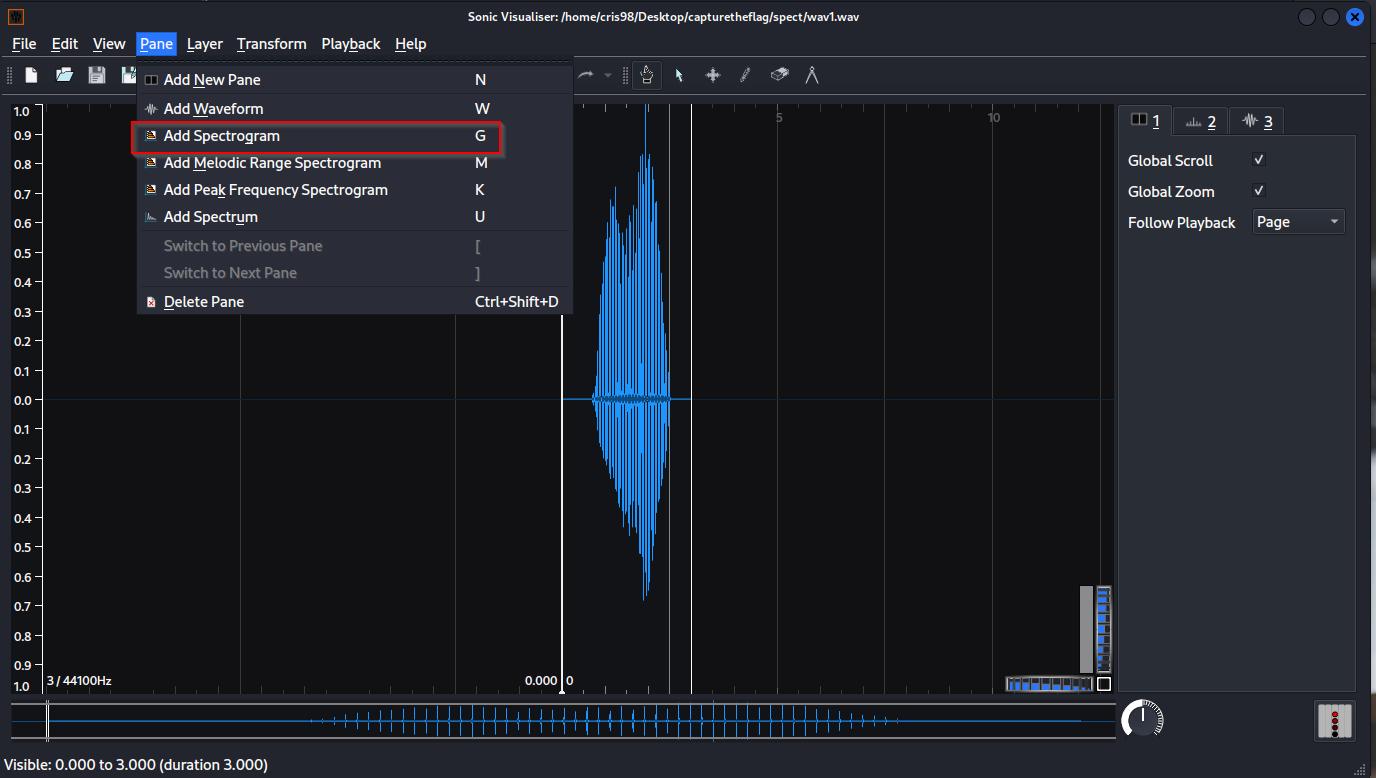The width and height of the screenshot is (1376, 778).
Task: Choose Add Melodic Range Spectrogram
Action: point(354,163)
